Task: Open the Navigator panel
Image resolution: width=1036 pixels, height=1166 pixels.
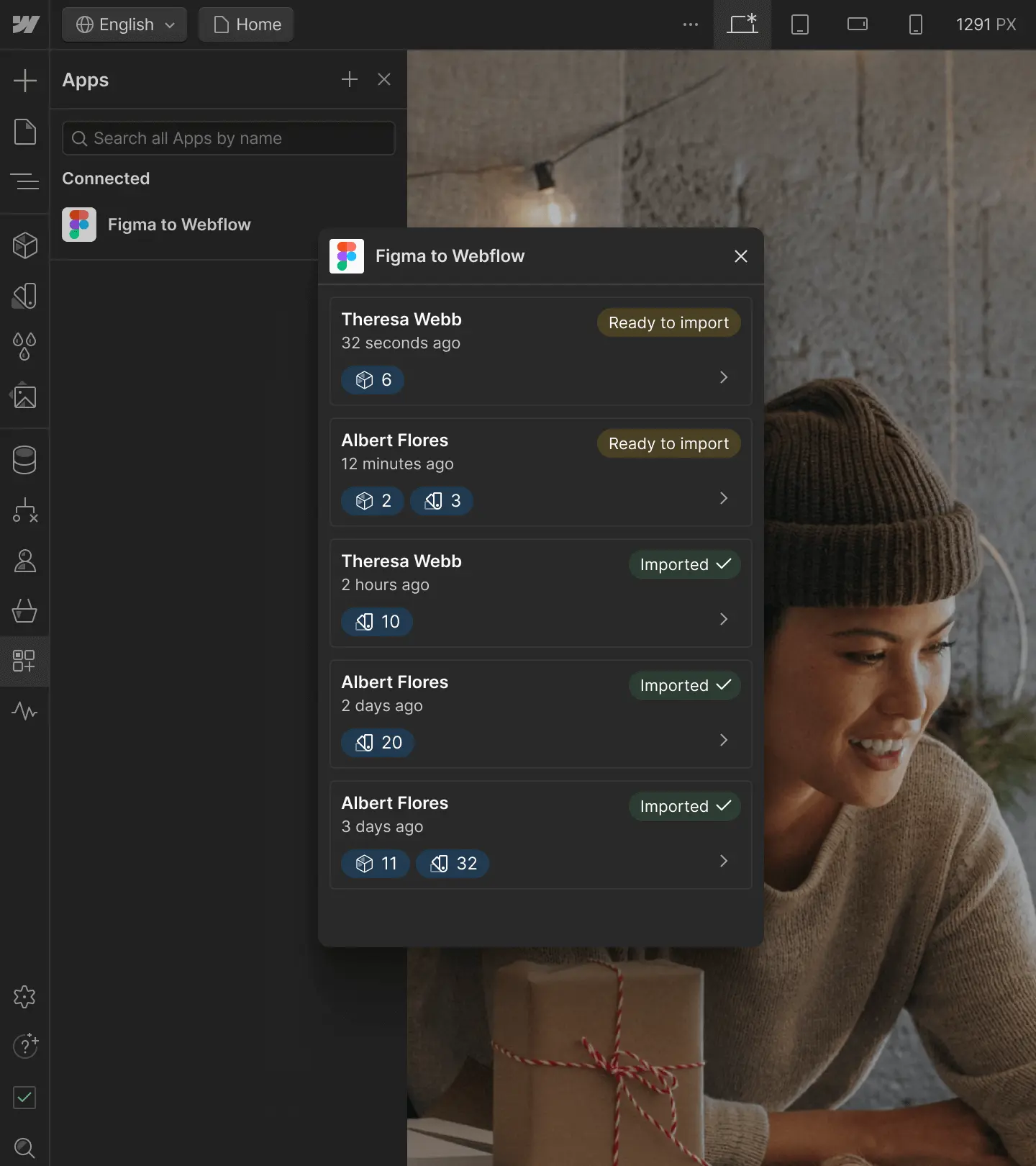Action: coord(25,181)
